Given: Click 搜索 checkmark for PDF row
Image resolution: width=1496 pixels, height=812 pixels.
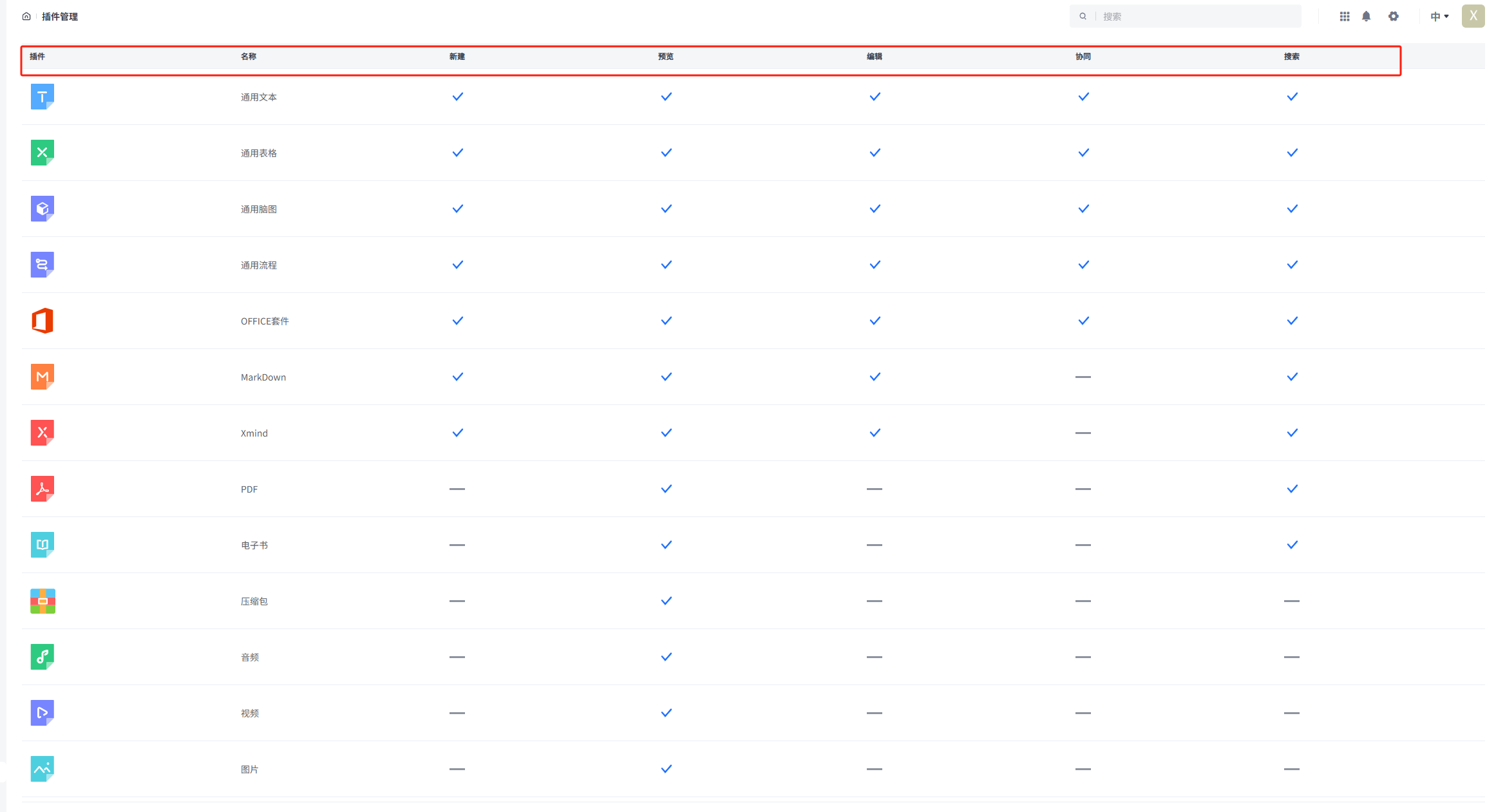Looking at the screenshot, I should [1292, 489].
